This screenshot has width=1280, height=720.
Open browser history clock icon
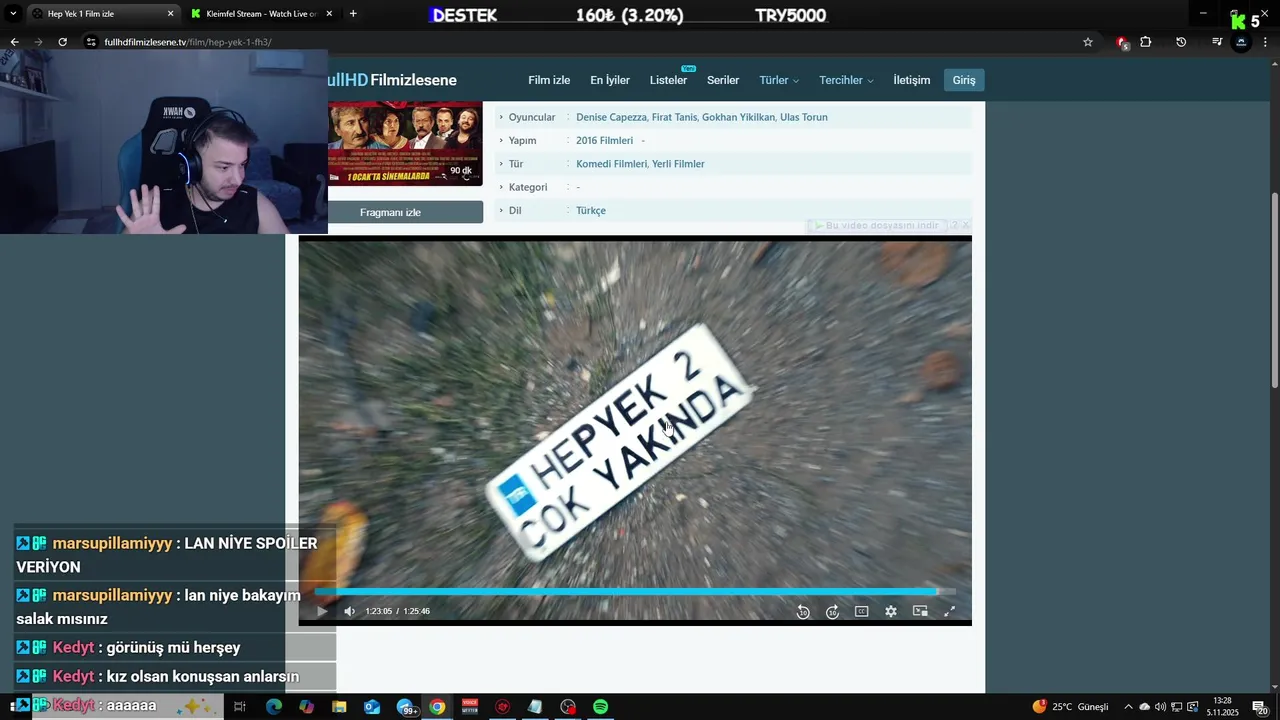(x=1181, y=42)
